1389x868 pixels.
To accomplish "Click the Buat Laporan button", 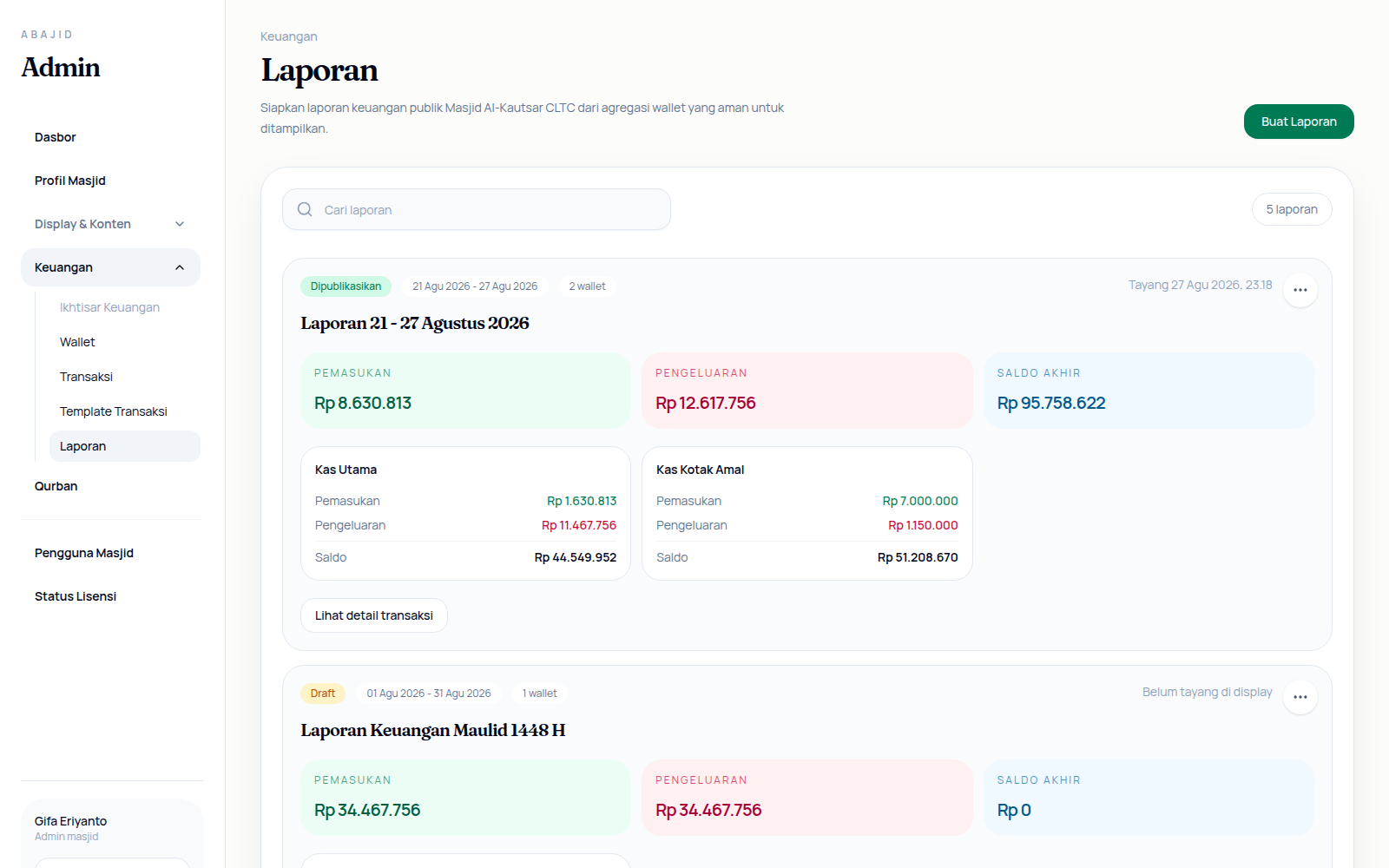I will (1299, 122).
